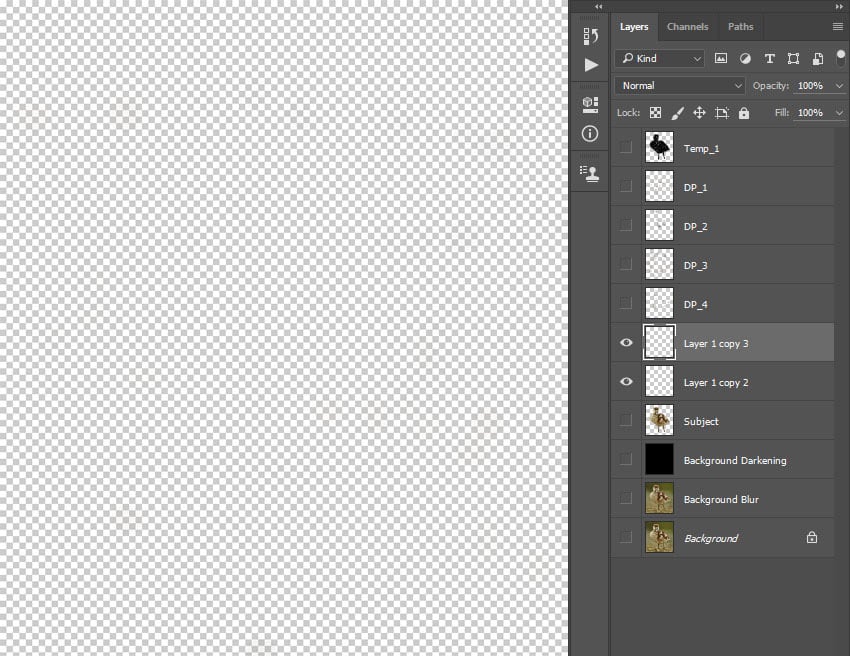Screen dimensions: 850x656
Task: Open the Kind filter dropdown
Action: 660,58
